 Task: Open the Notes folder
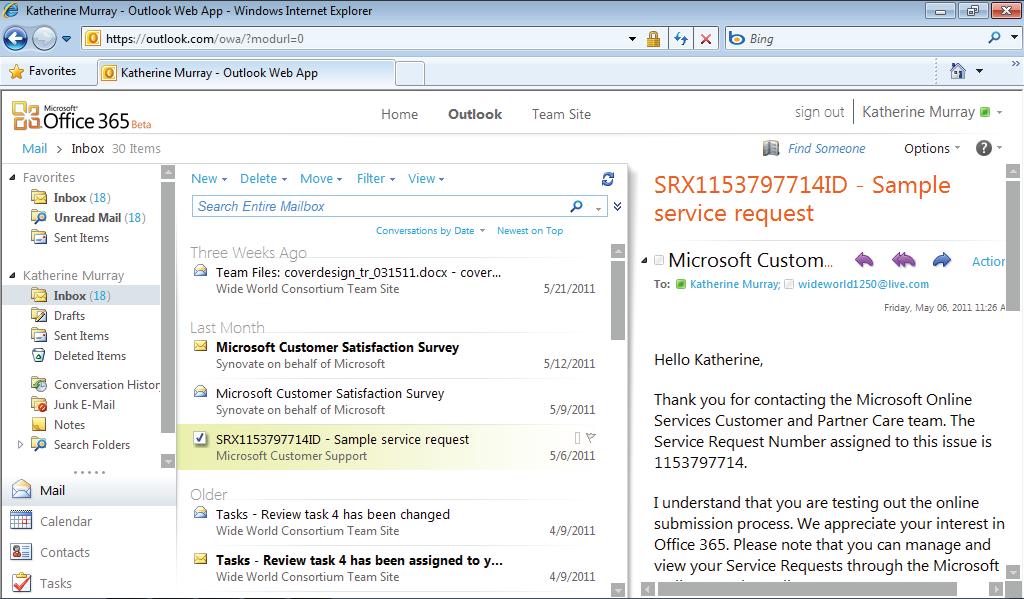[x=69, y=425]
